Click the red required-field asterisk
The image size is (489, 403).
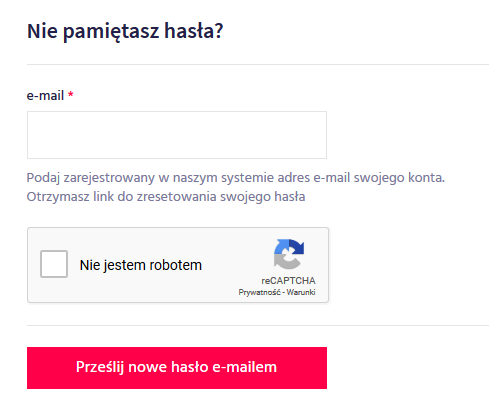tap(70, 94)
